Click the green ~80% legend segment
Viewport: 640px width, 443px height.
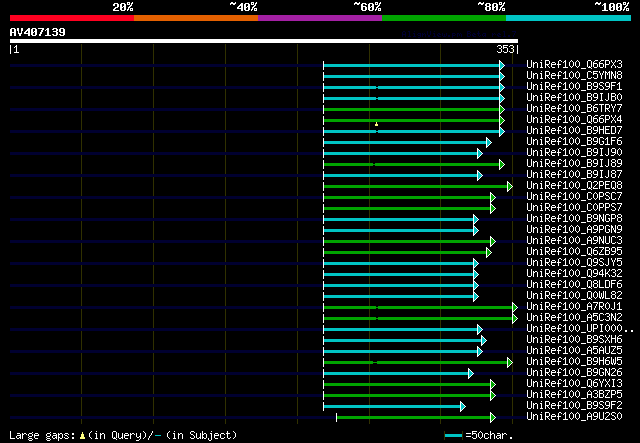click(x=444, y=18)
